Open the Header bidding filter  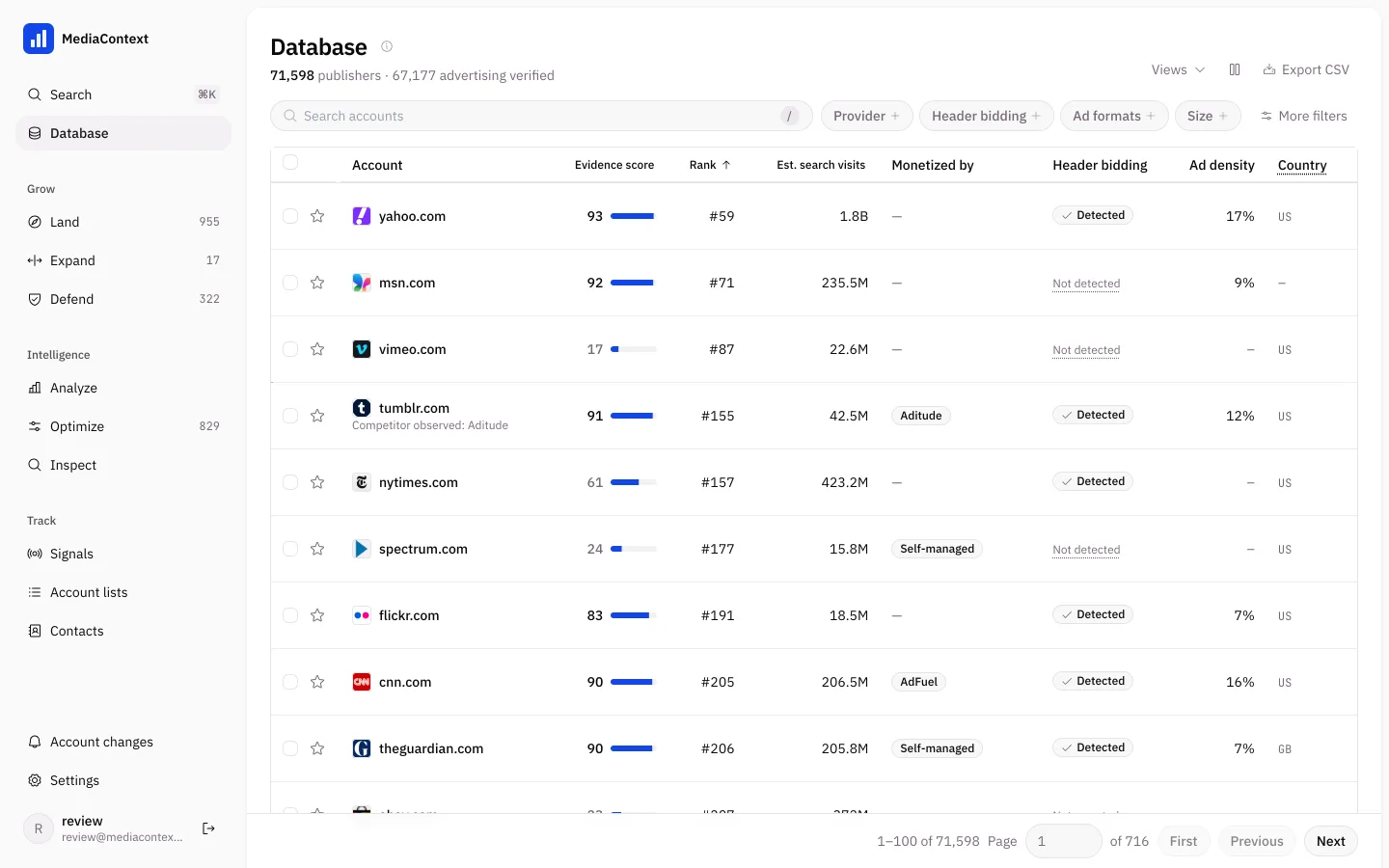(986, 116)
